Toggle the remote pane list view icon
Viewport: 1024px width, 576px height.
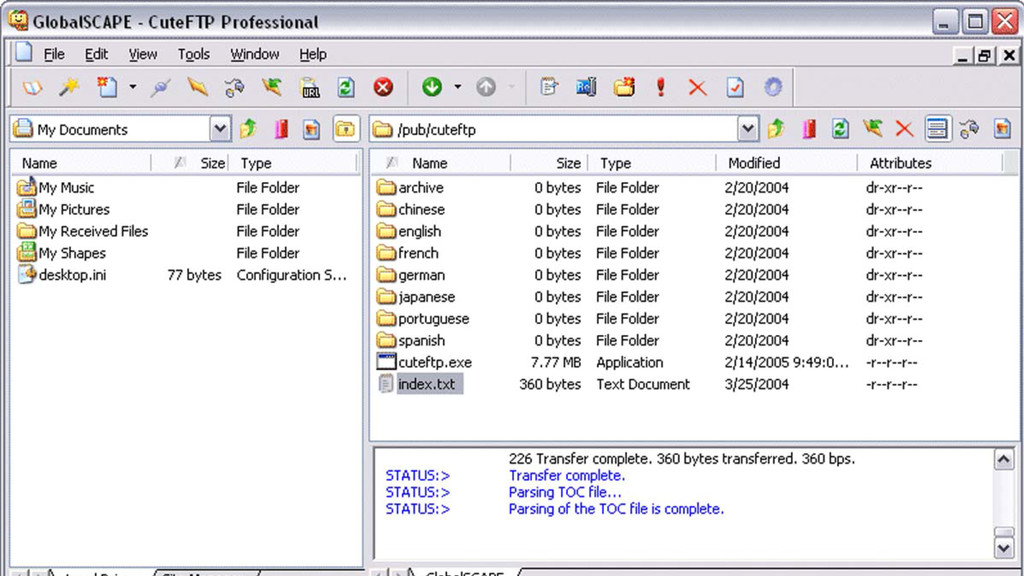coord(937,129)
